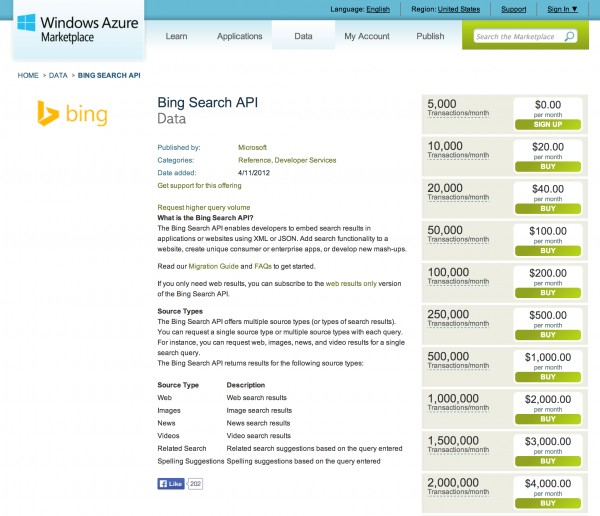This screenshot has height=516, width=600.
Task: Click the 100,000 Transactions/month label
Action: [458, 276]
